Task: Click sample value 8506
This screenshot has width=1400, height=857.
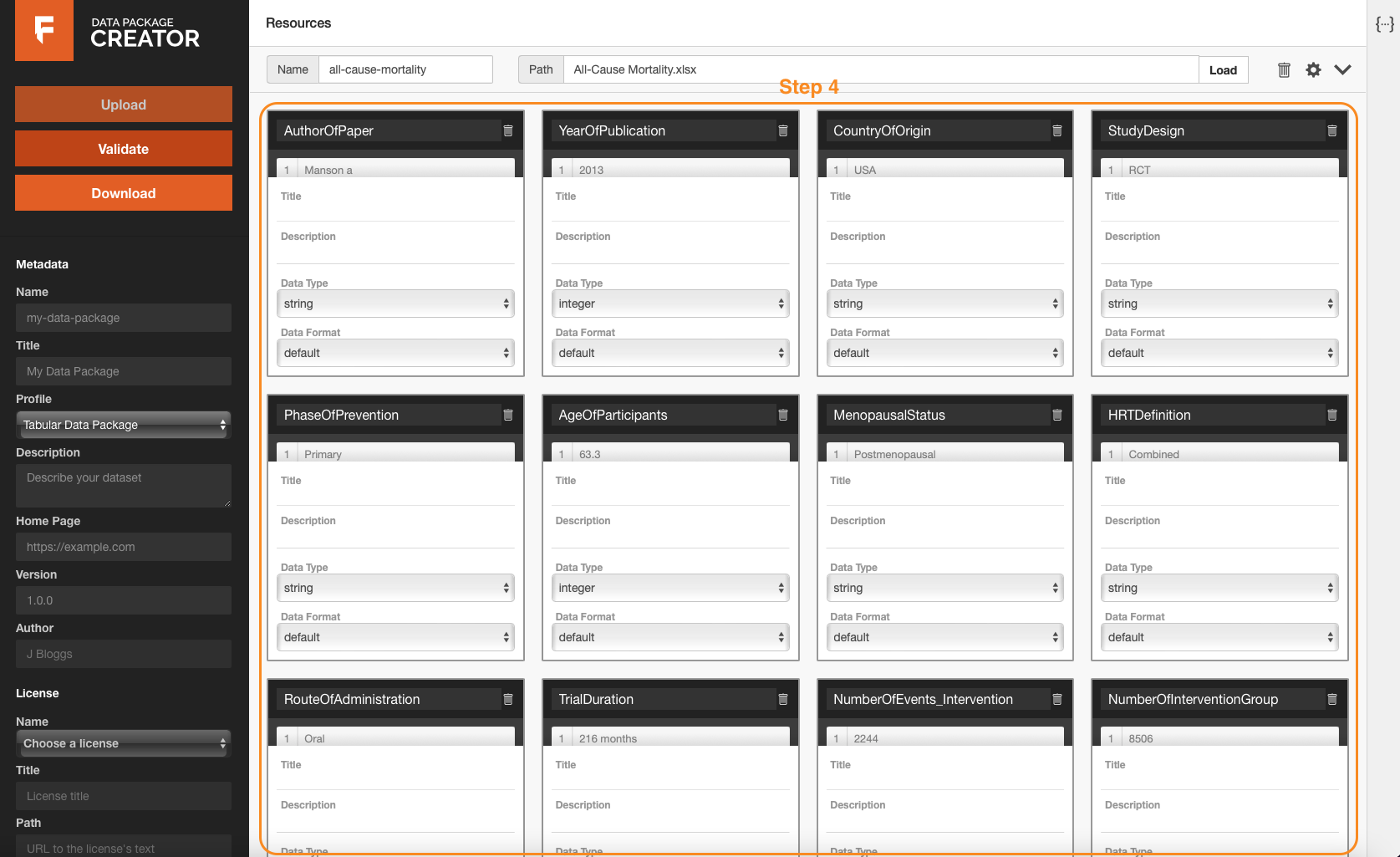Action: coord(1140,738)
